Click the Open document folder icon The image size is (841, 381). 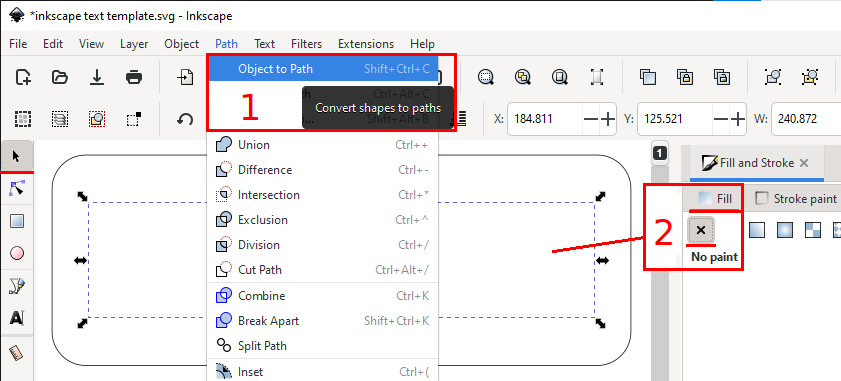click(x=60, y=77)
